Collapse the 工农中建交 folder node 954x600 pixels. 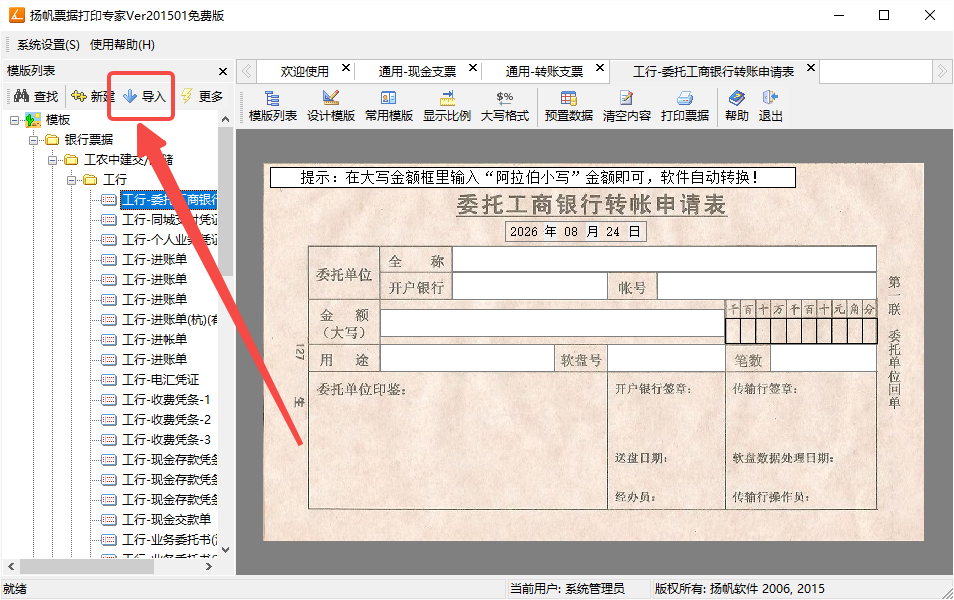click(53, 160)
